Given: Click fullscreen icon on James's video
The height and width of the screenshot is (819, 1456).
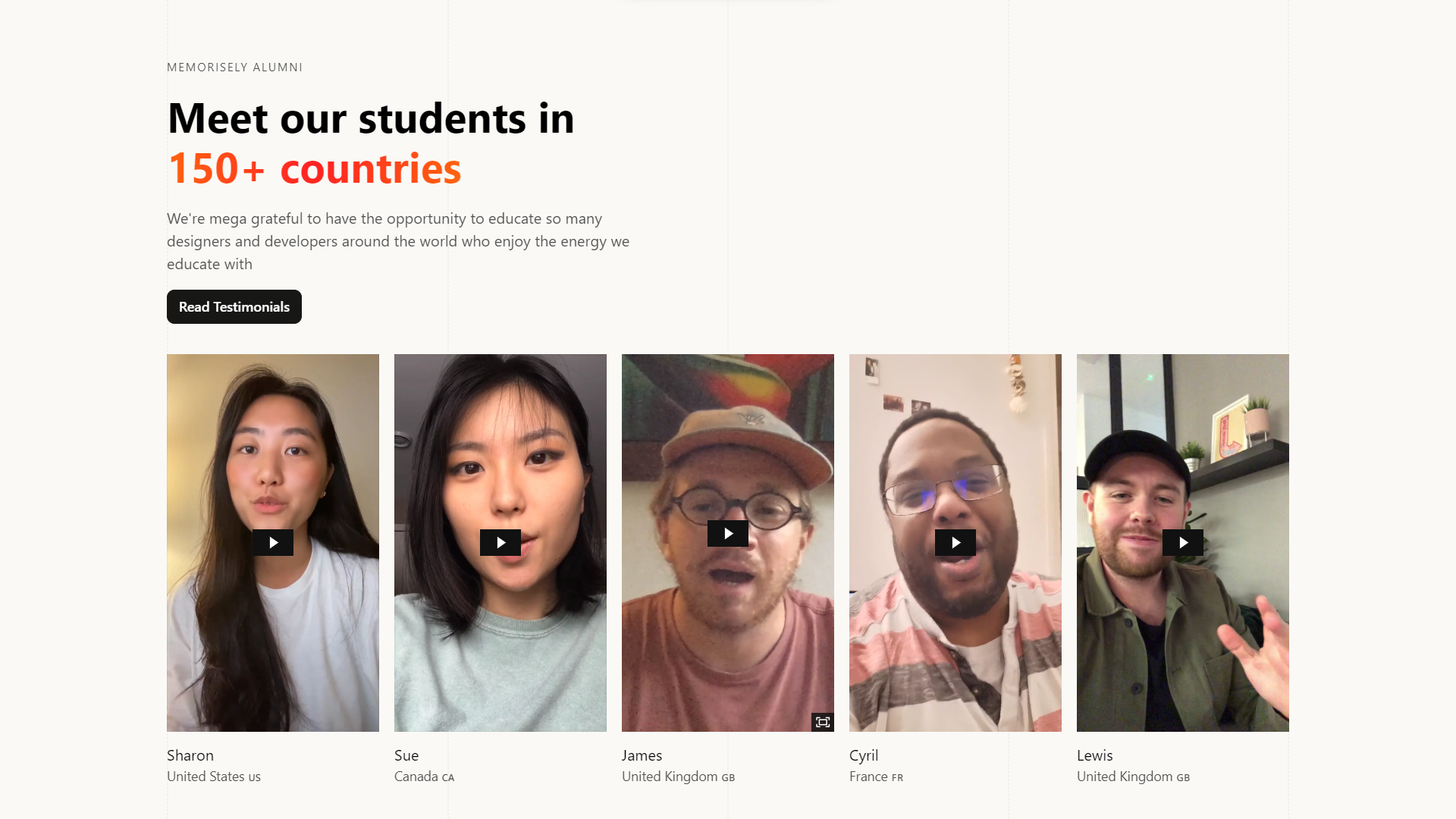Looking at the screenshot, I should (823, 722).
